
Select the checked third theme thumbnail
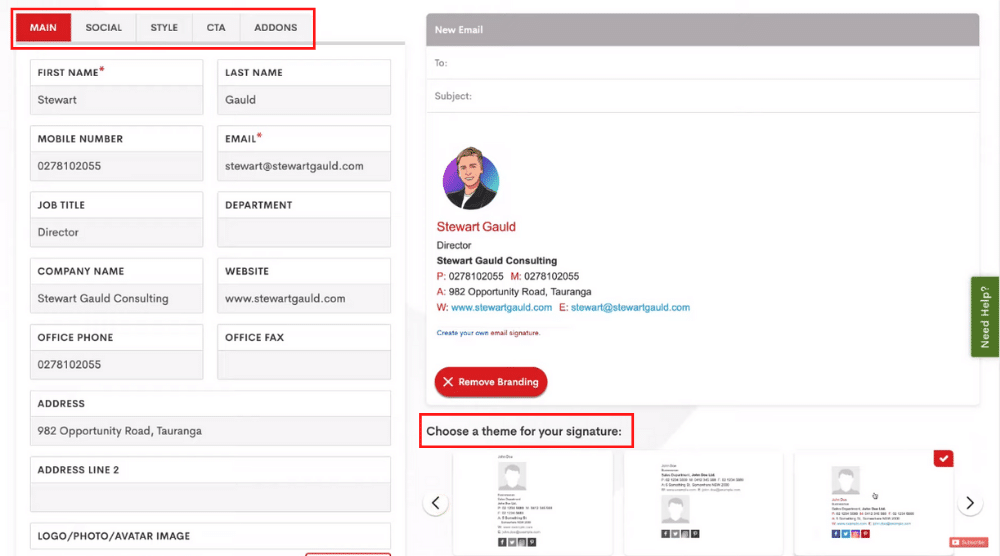874,503
